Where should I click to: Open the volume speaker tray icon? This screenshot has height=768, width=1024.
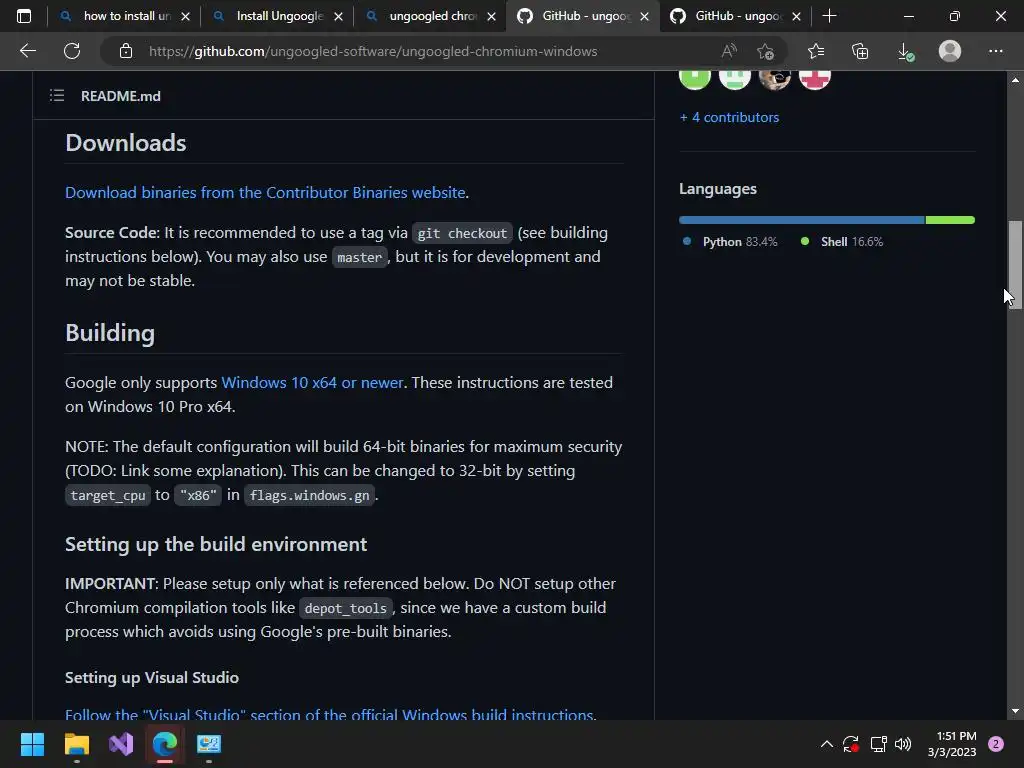[903, 744]
